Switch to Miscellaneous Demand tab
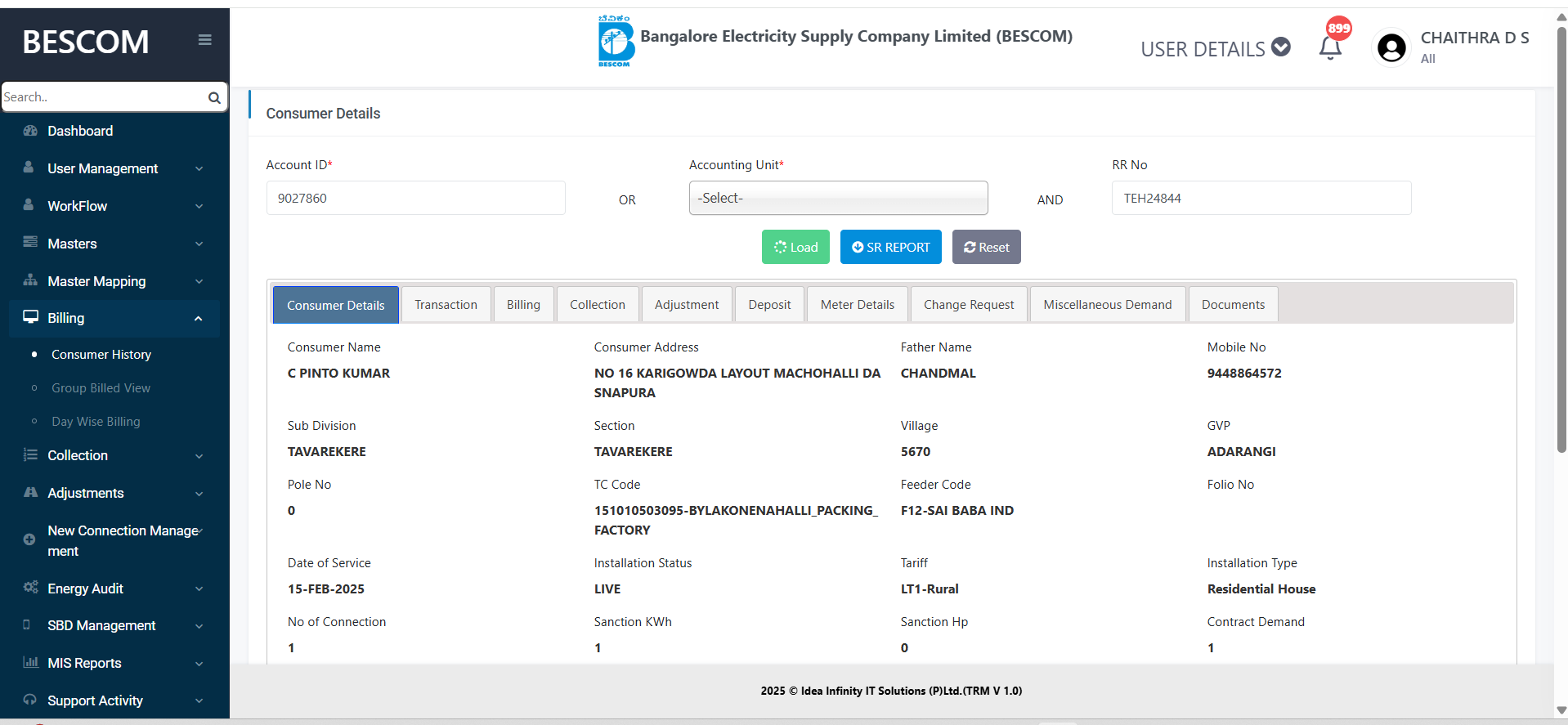Screen dimensions: 1568x725 (1108, 304)
